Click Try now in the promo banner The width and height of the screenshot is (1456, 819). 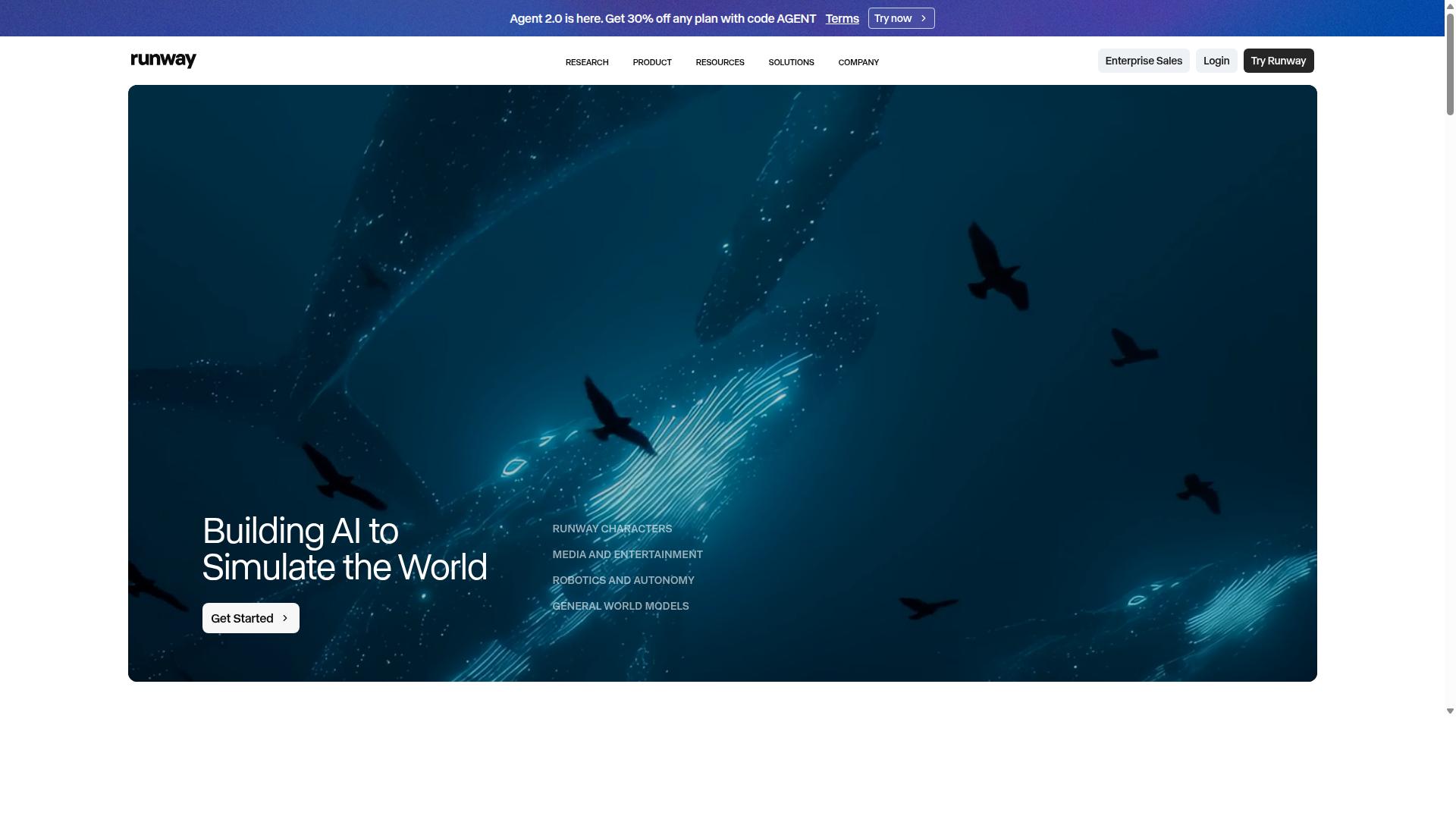(901, 18)
